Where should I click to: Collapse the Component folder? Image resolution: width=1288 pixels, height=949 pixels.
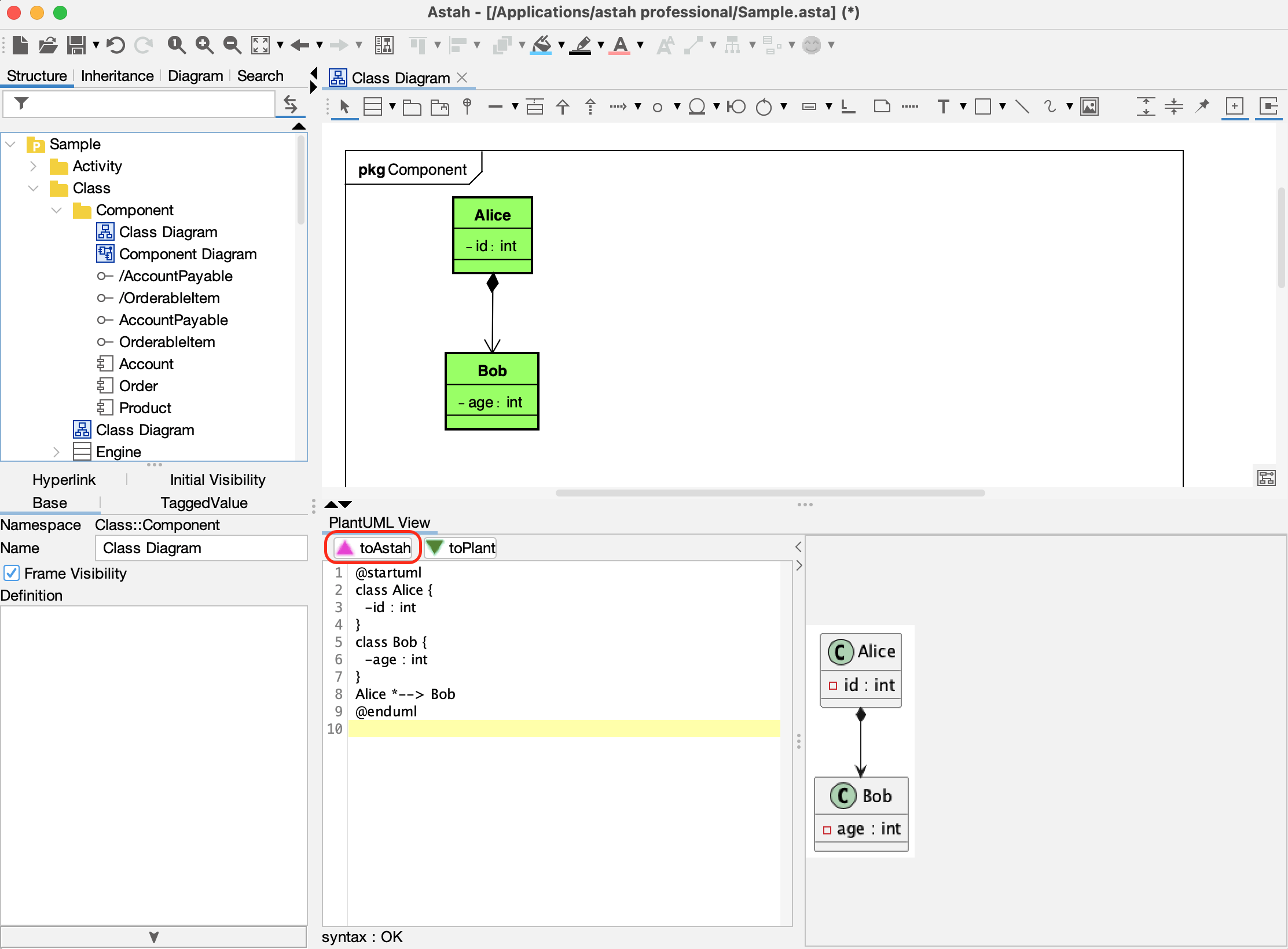point(56,210)
